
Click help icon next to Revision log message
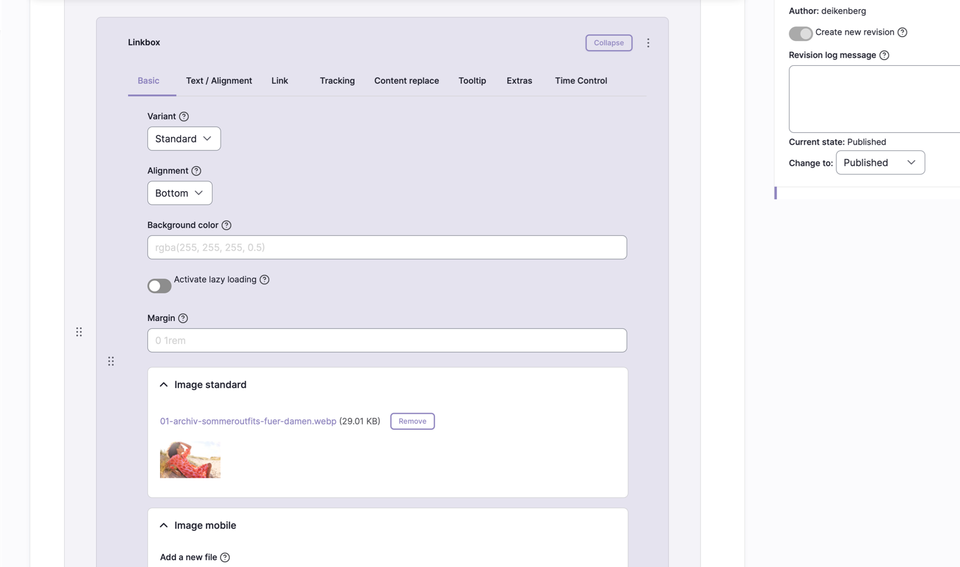coord(884,56)
